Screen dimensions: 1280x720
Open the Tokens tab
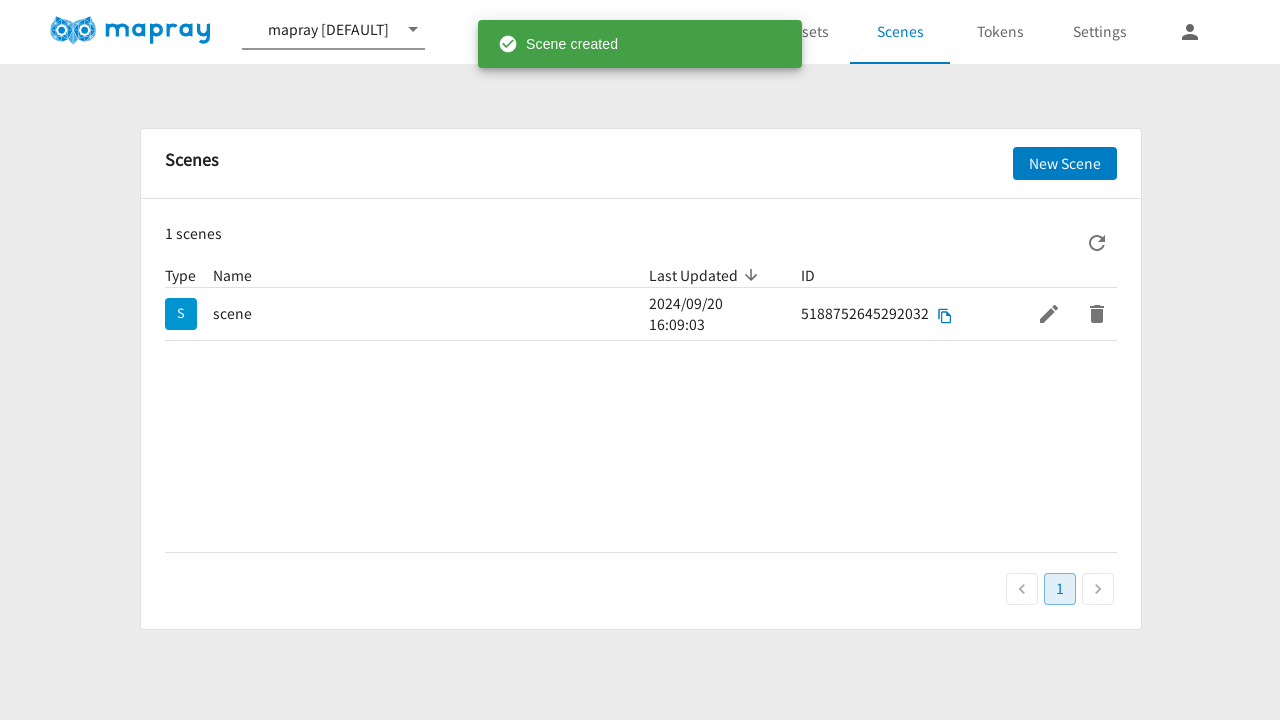(999, 32)
